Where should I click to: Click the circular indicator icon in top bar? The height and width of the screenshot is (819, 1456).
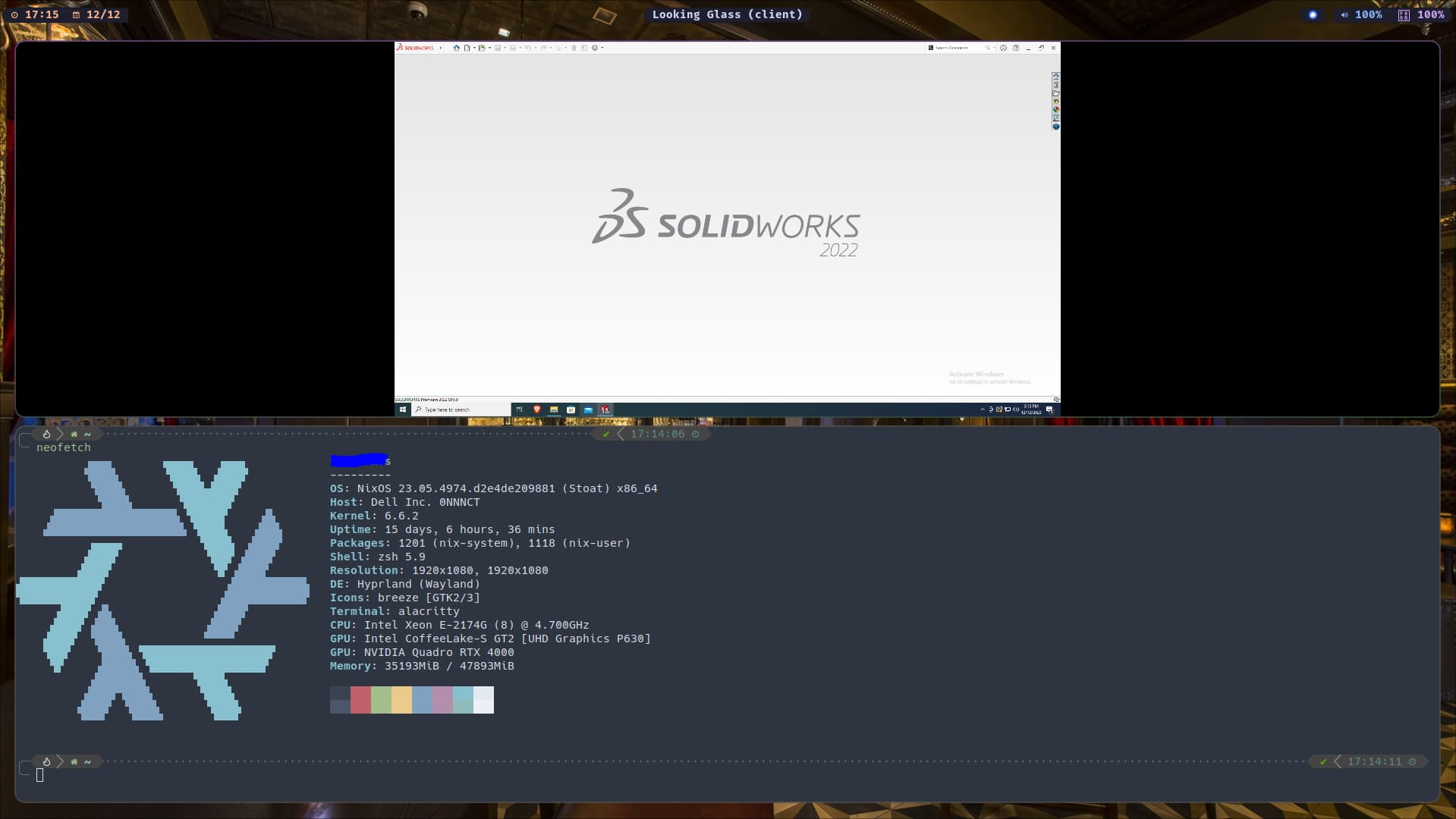point(1313,14)
